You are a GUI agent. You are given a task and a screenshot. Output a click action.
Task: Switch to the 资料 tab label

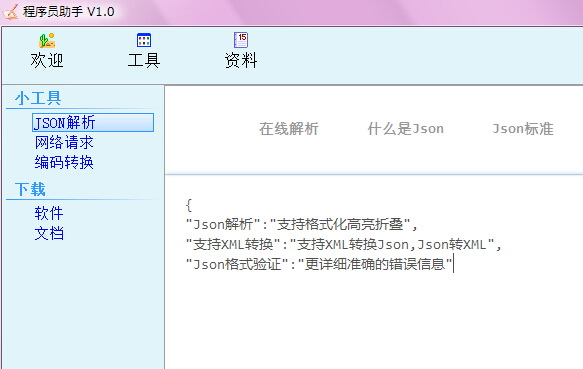[241, 60]
